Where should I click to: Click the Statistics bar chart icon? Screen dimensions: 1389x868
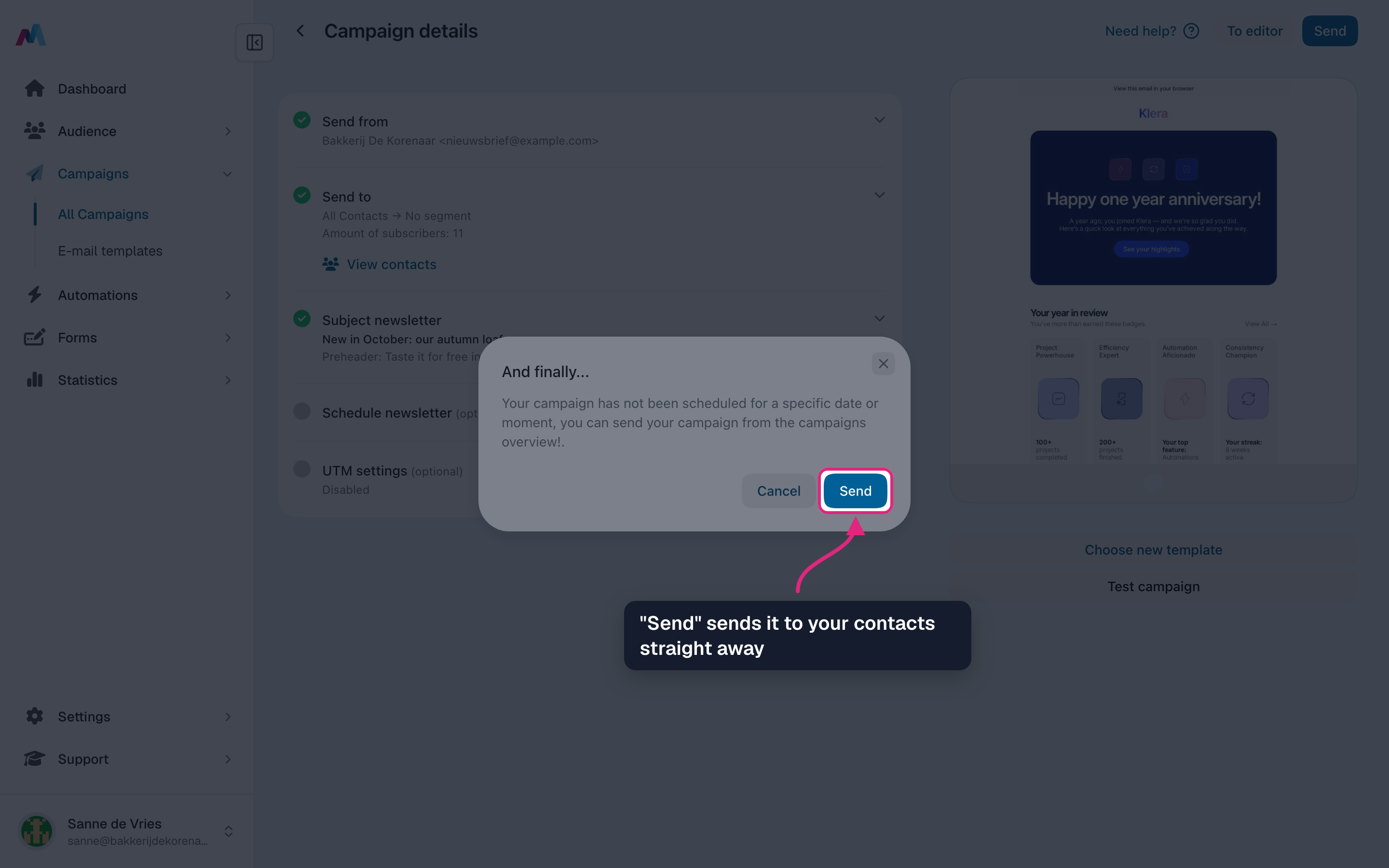[34, 380]
